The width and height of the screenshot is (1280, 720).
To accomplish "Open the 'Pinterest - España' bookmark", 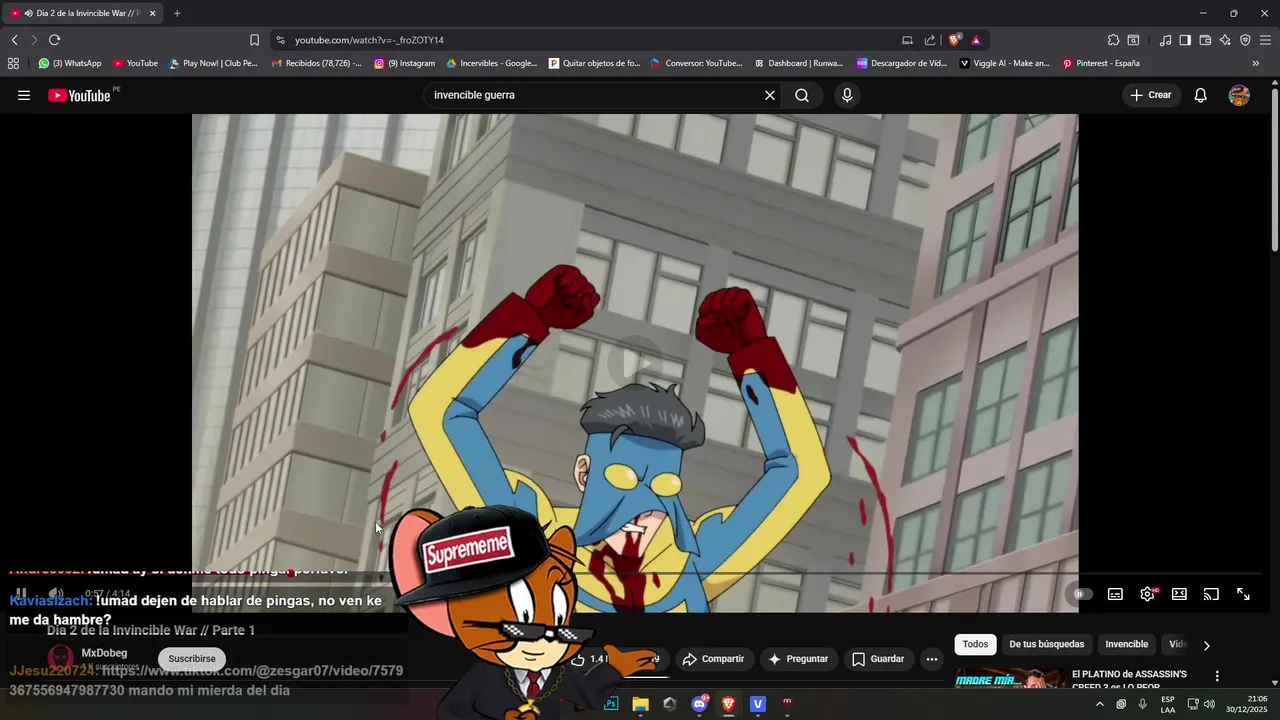I will pos(1101,63).
